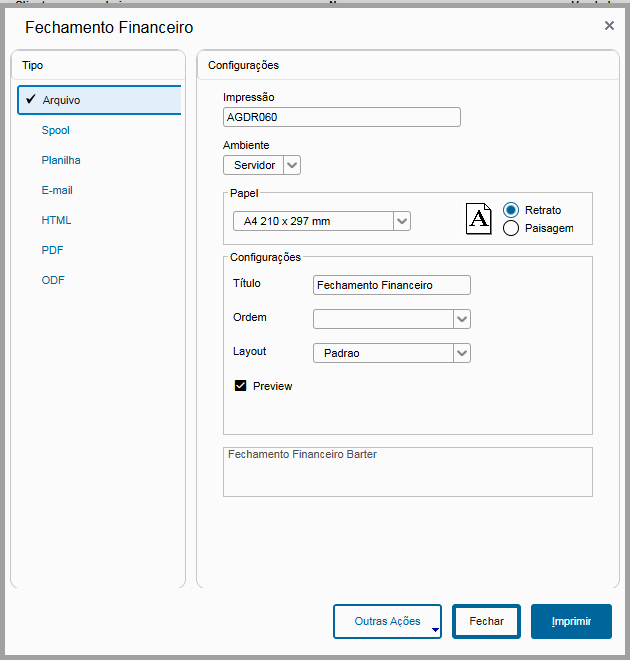Expand the paper size A4 dropdown
This screenshot has width=630, height=660.
click(401, 221)
